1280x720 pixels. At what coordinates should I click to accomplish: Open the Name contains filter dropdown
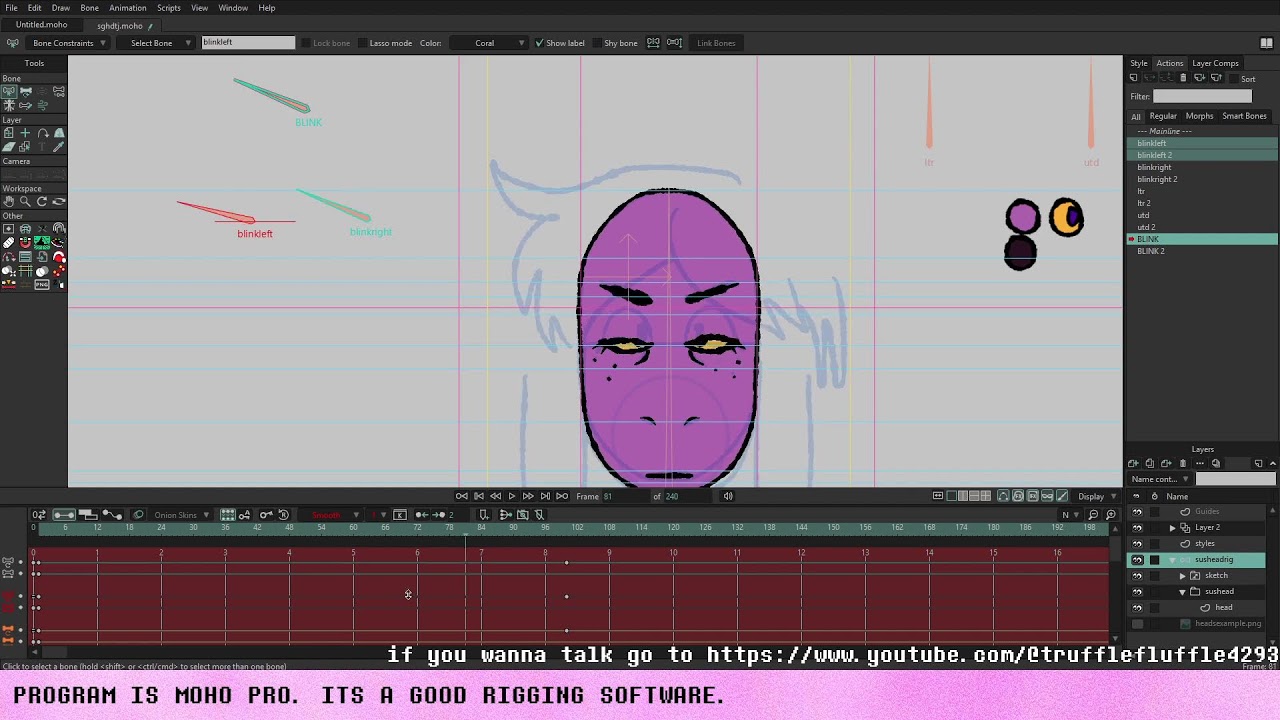(1159, 479)
